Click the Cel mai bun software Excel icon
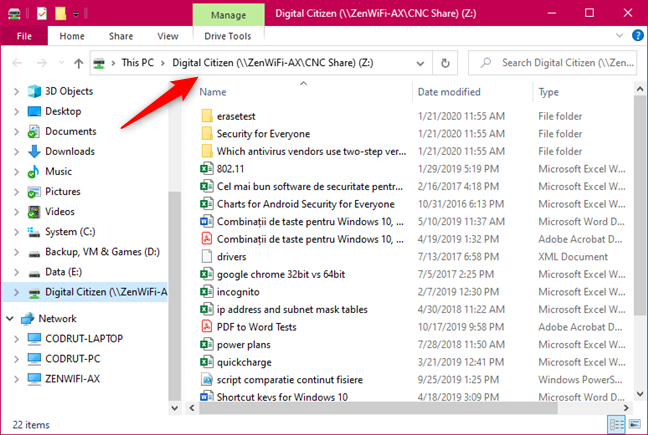Viewport: 648px width, 435px height. click(207, 186)
